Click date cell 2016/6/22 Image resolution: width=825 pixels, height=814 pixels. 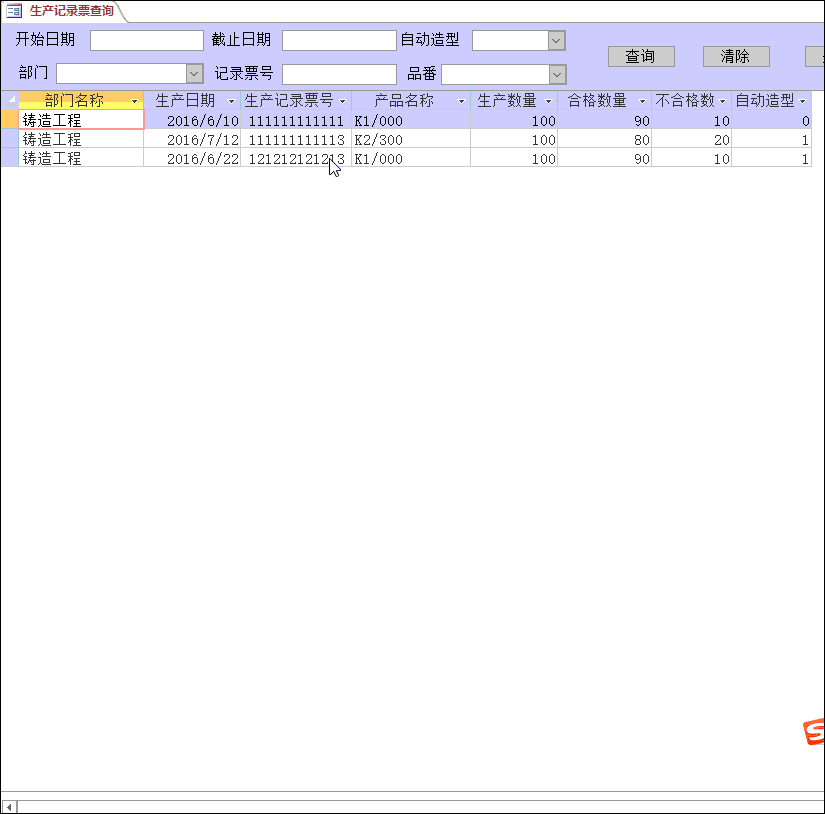192,158
